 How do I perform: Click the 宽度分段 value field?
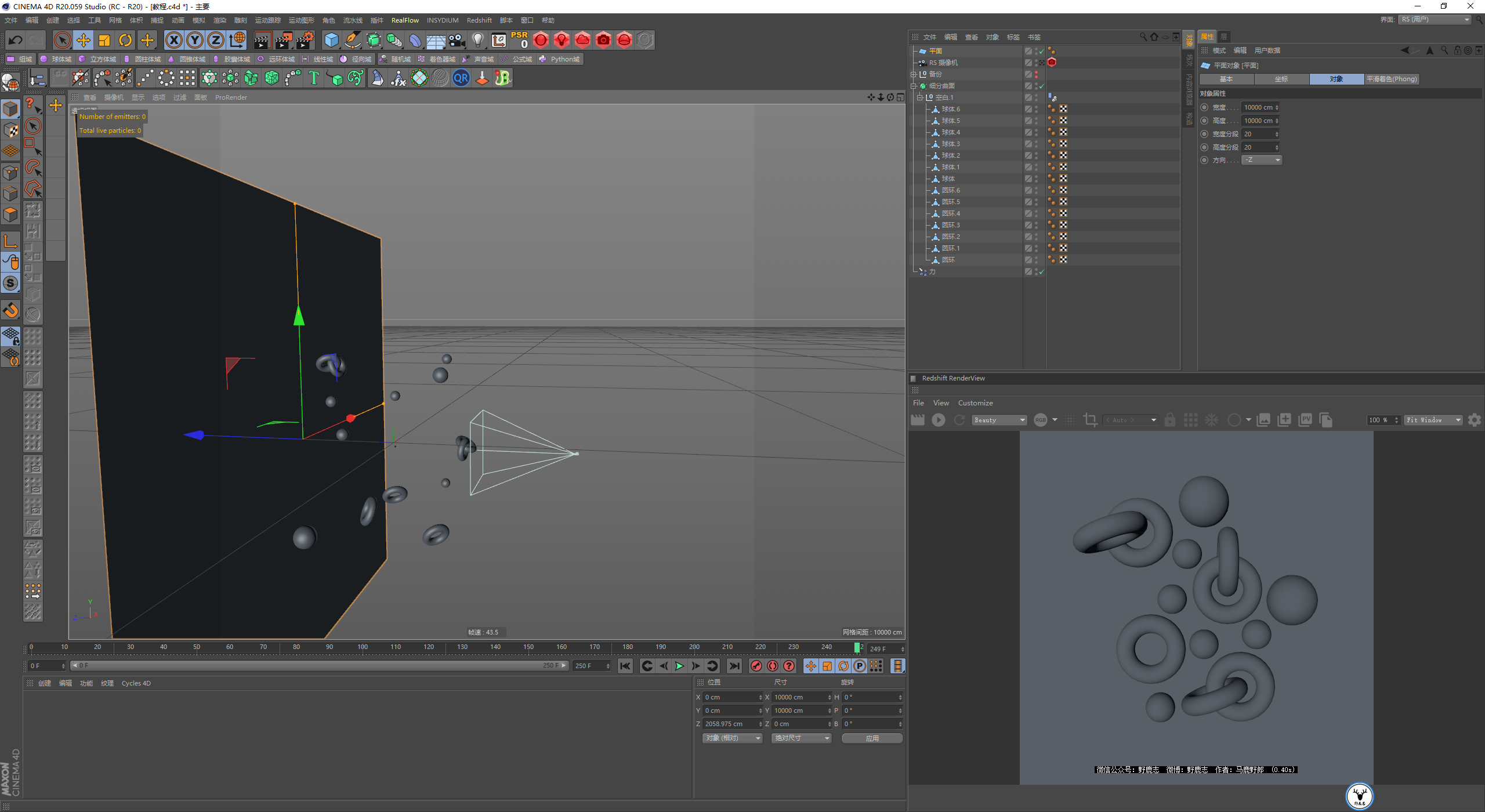[1258, 134]
